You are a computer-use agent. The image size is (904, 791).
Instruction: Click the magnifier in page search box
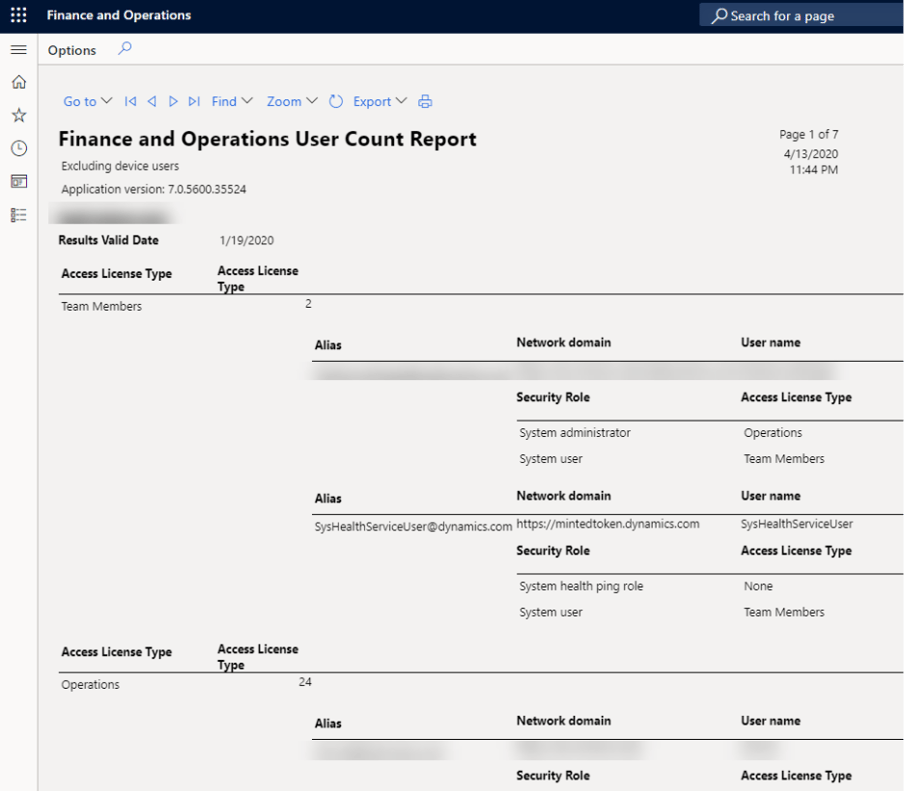point(719,16)
